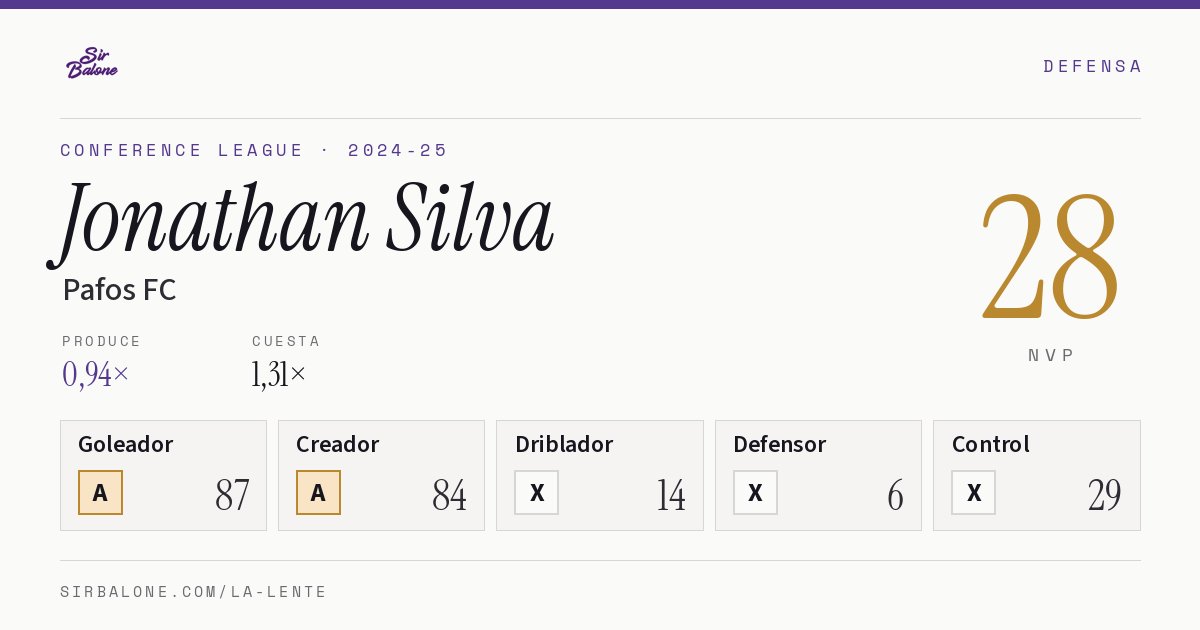Click the Cuesta 1,31× value
Image resolution: width=1200 pixels, height=630 pixels.
pos(279,374)
